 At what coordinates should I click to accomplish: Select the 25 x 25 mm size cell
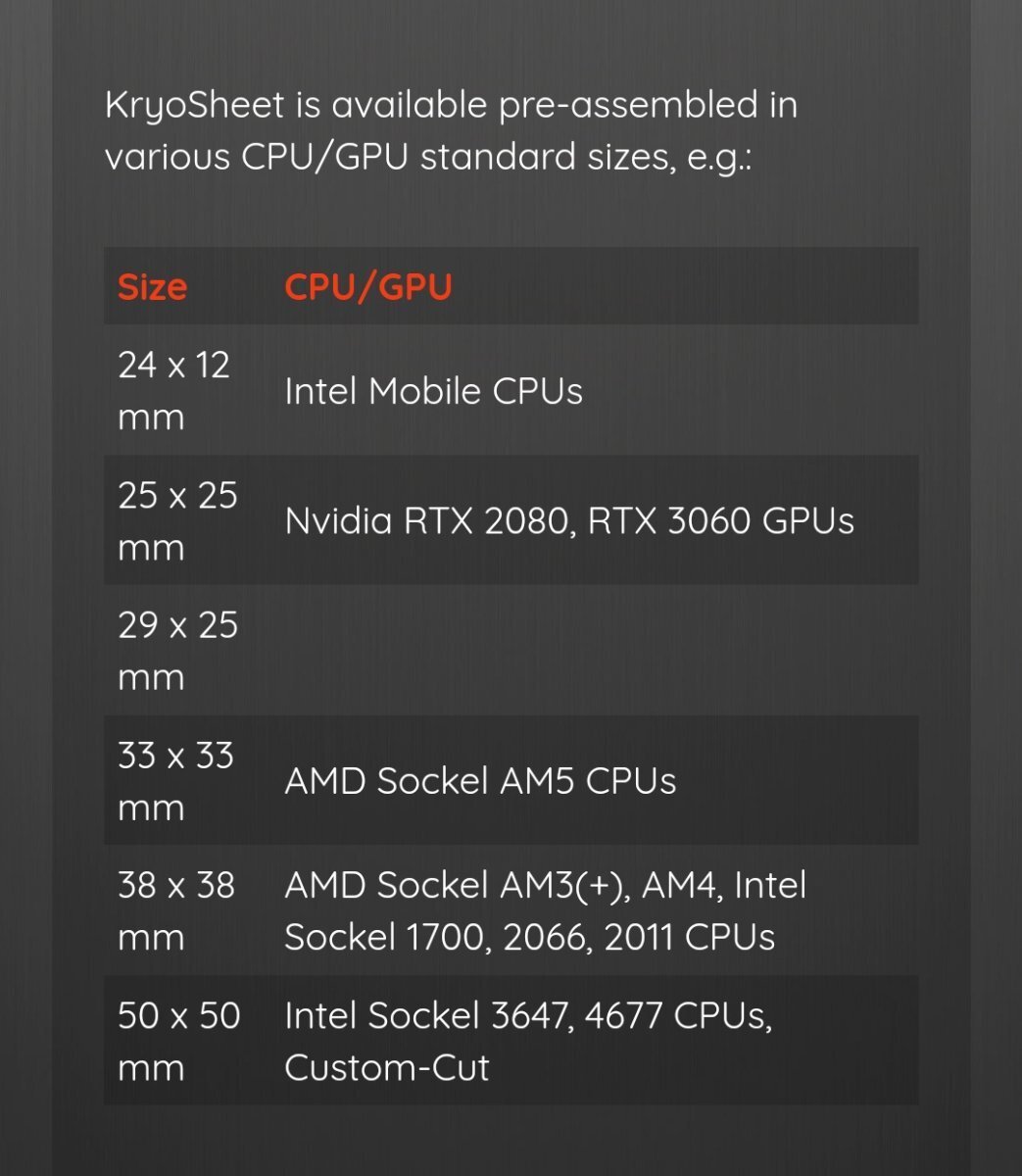[x=177, y=520]
